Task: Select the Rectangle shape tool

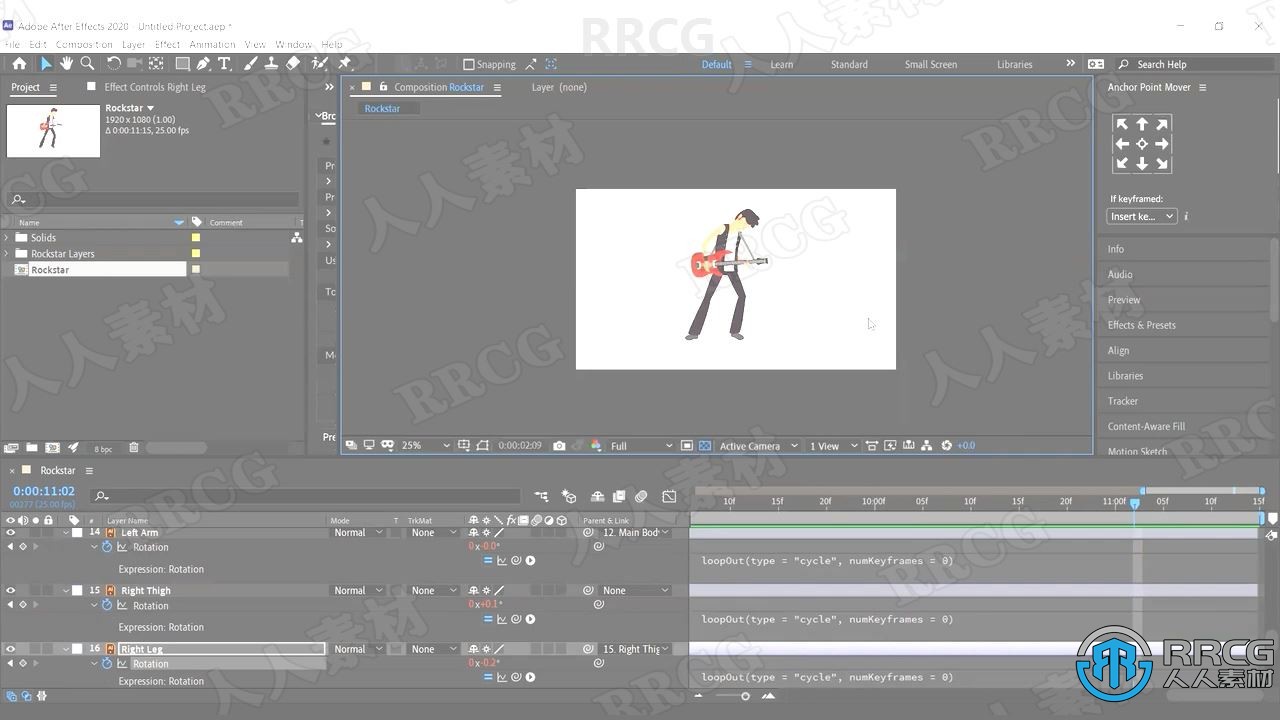Action: [182, 63]
